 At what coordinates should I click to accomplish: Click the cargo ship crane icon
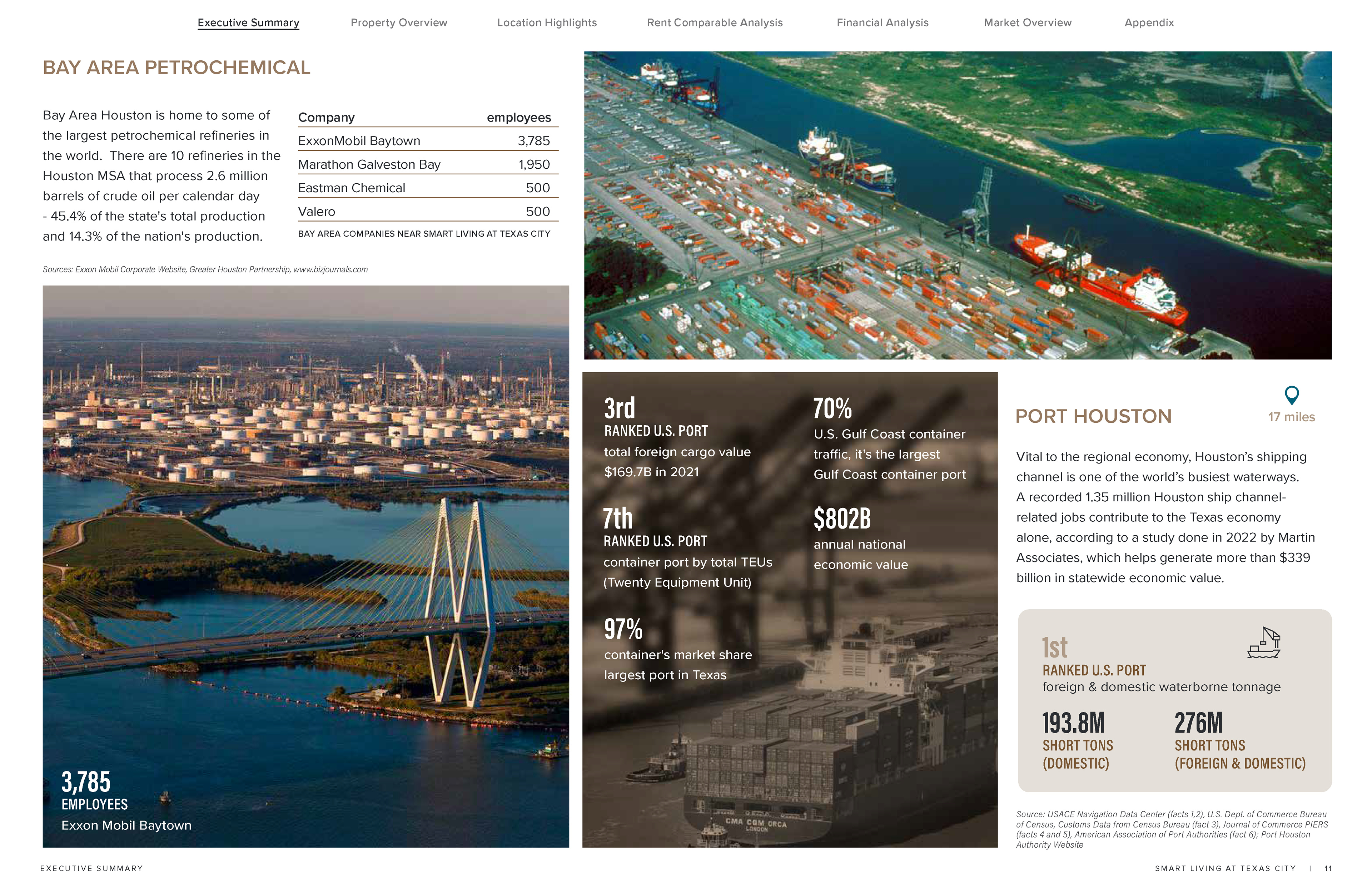pyautogui.click(x=1264, y=643)
